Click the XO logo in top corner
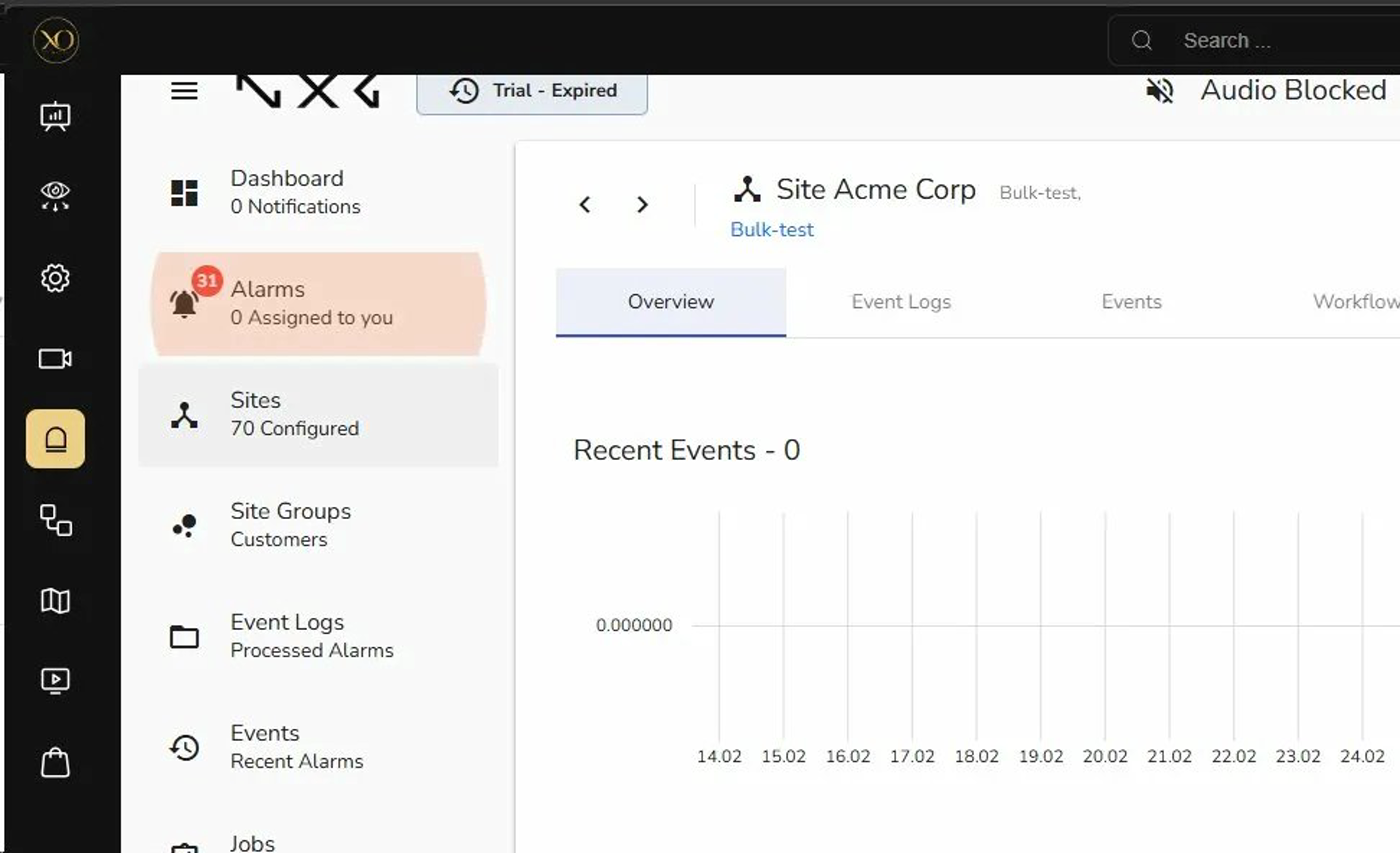 tap(55, 41)
